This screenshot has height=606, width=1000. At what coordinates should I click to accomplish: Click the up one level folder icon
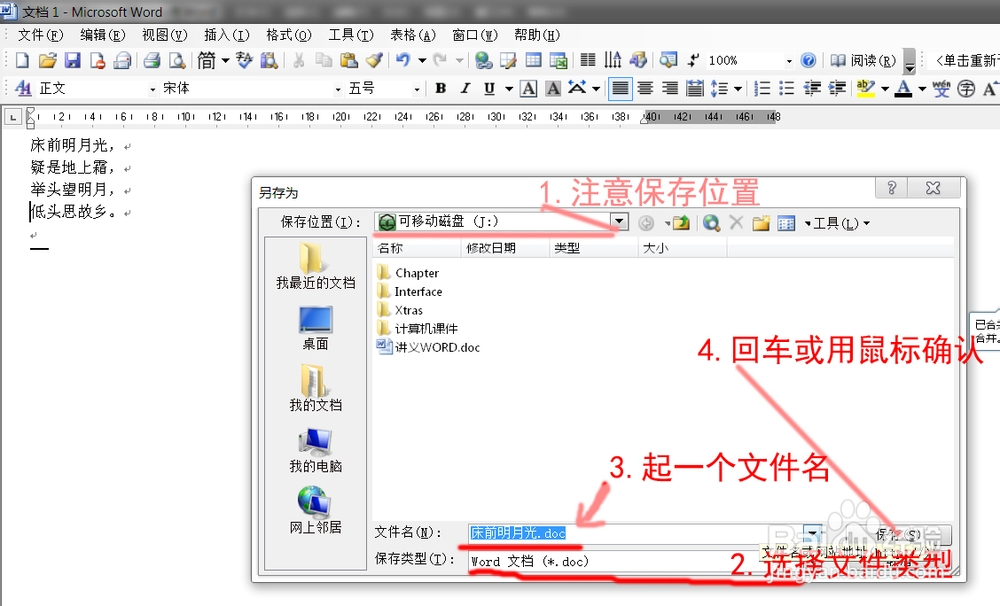[x=681, y=223]
